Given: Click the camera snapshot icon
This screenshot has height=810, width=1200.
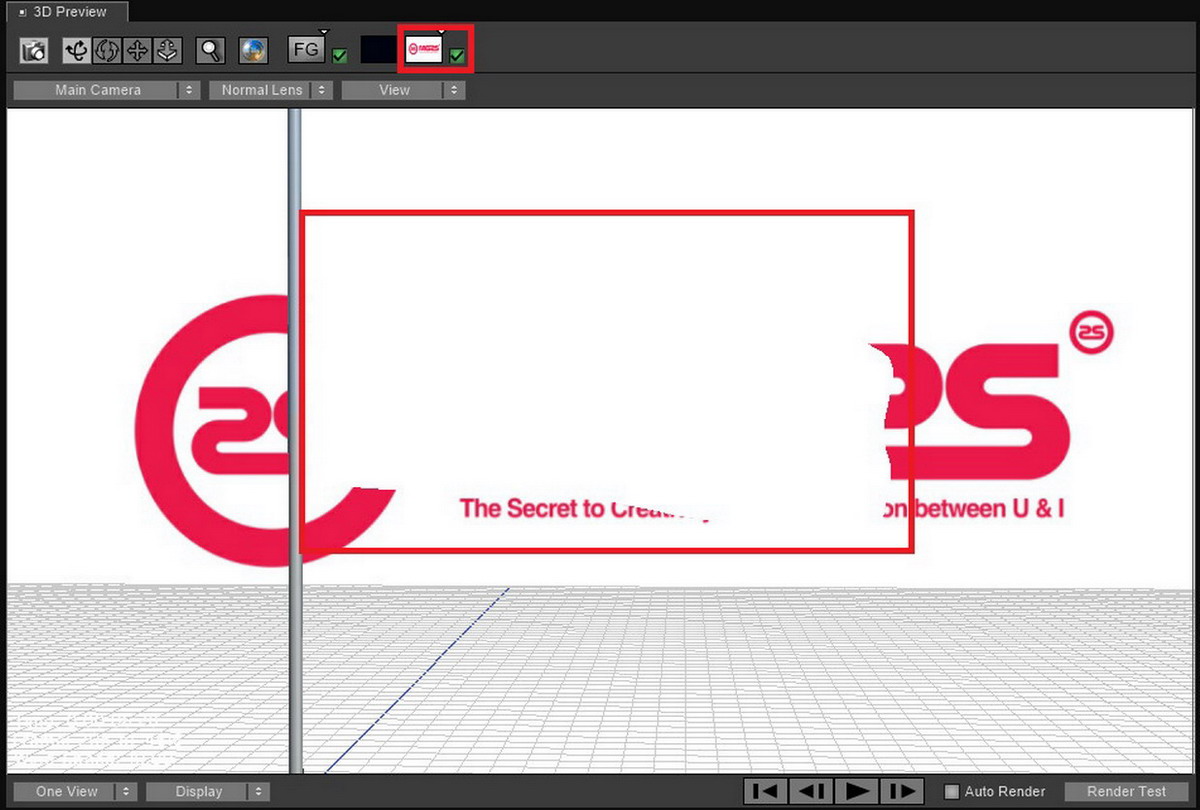Looking at the screenshot, I should (35, 50).
